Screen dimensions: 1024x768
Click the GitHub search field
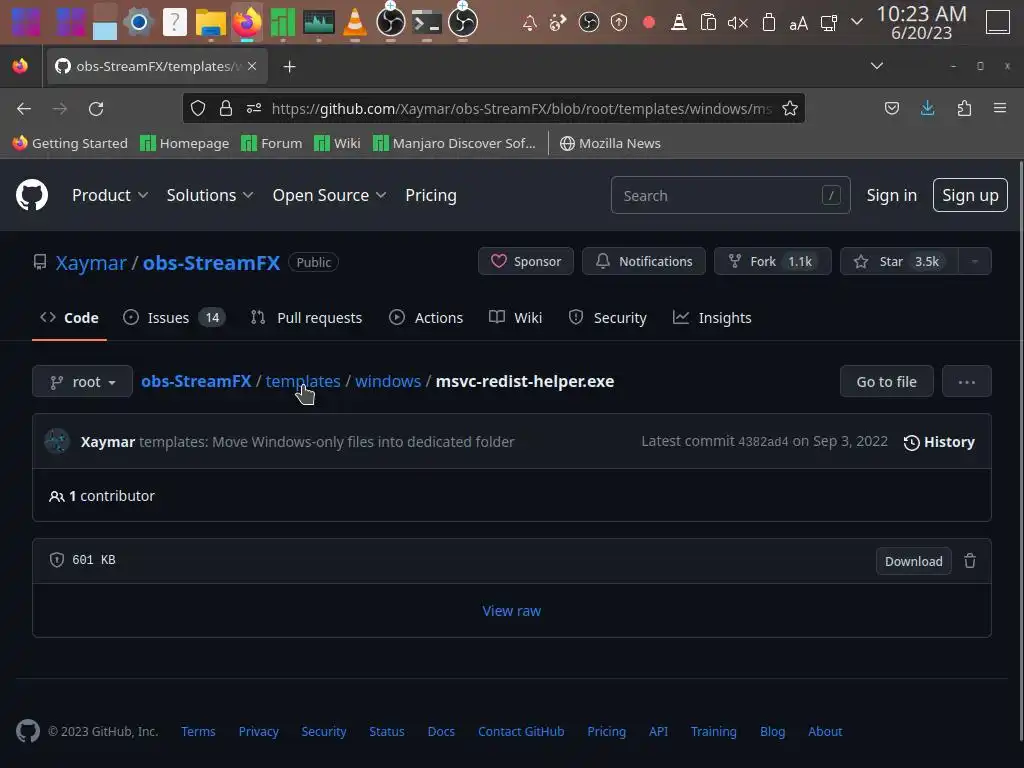point(730,195)
